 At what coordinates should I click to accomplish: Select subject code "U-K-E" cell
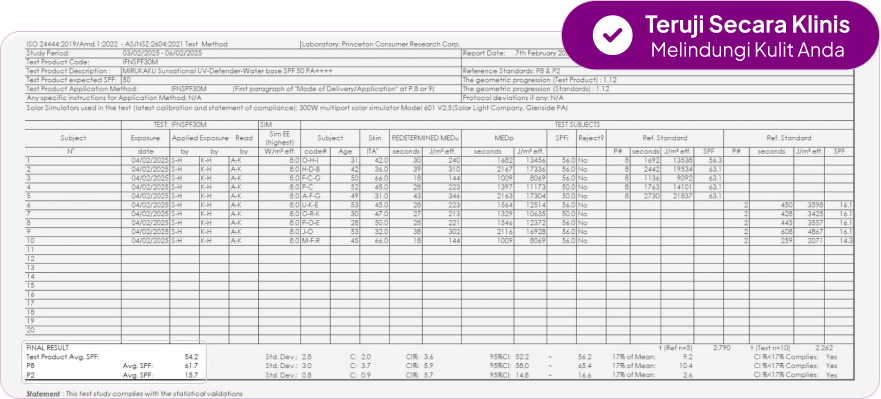click(311, 206)
